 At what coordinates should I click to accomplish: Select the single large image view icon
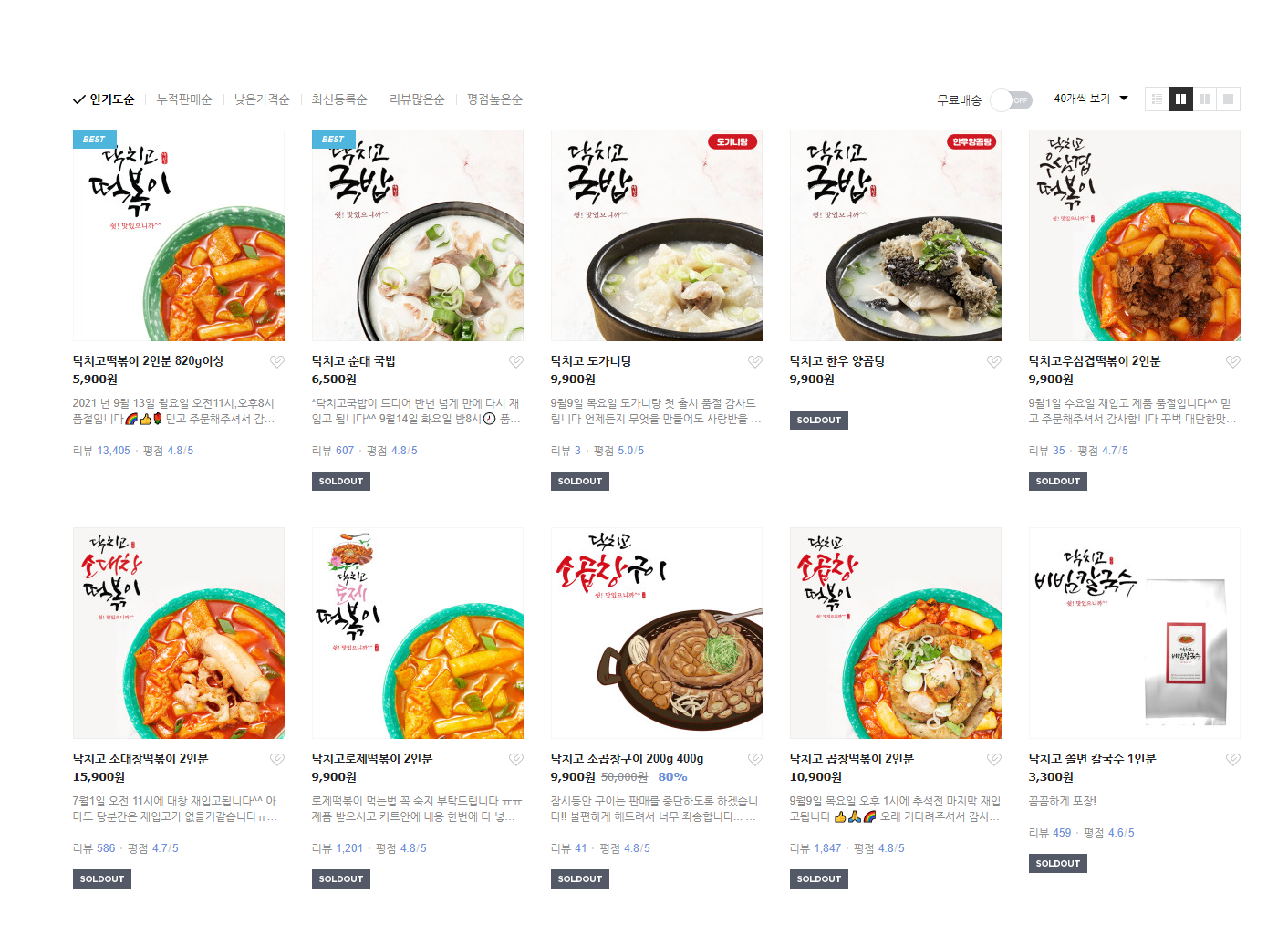coord(1229,99)
